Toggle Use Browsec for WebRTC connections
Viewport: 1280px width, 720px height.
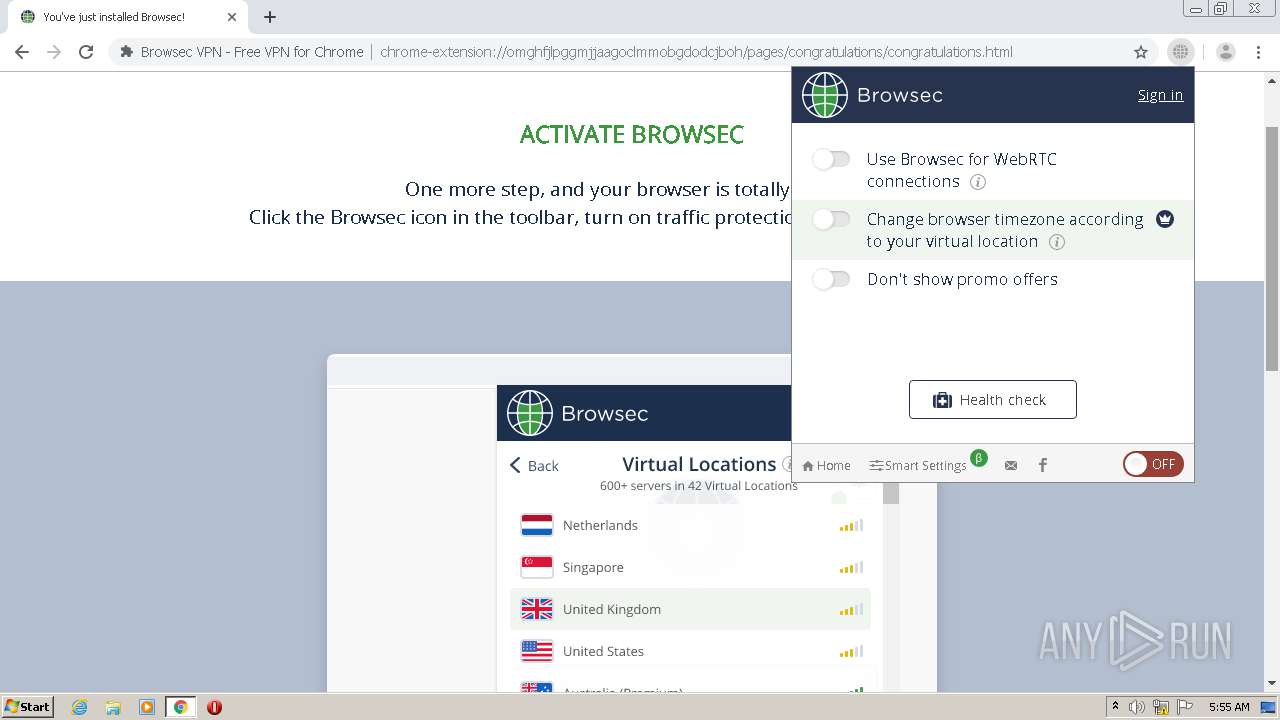coord(831,159)
